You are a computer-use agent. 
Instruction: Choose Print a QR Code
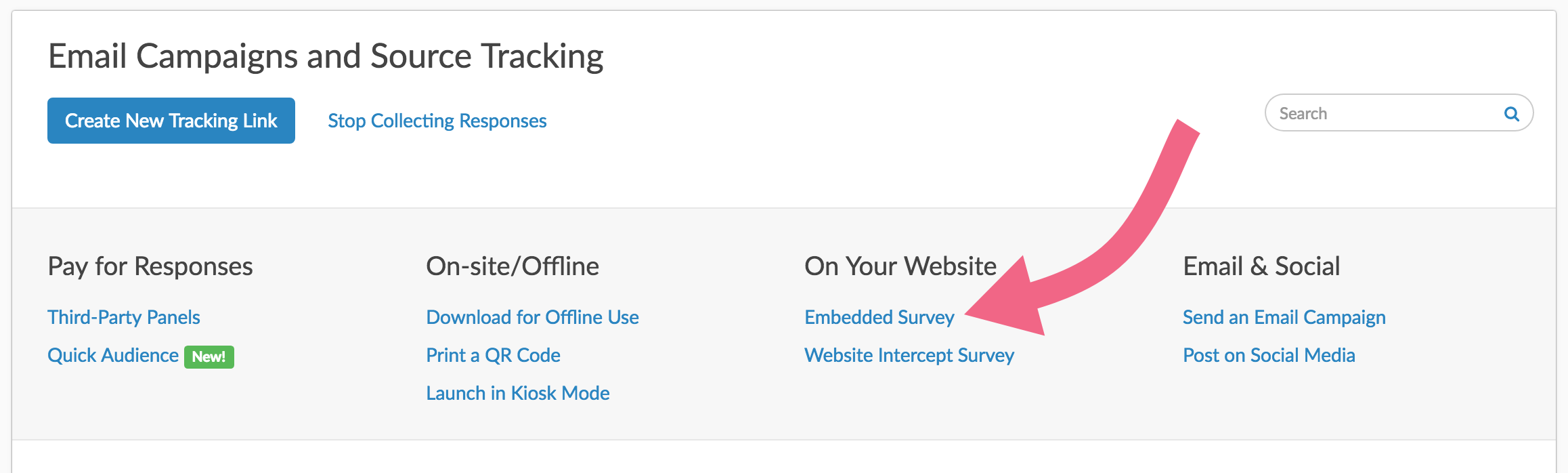coord(493,355)
